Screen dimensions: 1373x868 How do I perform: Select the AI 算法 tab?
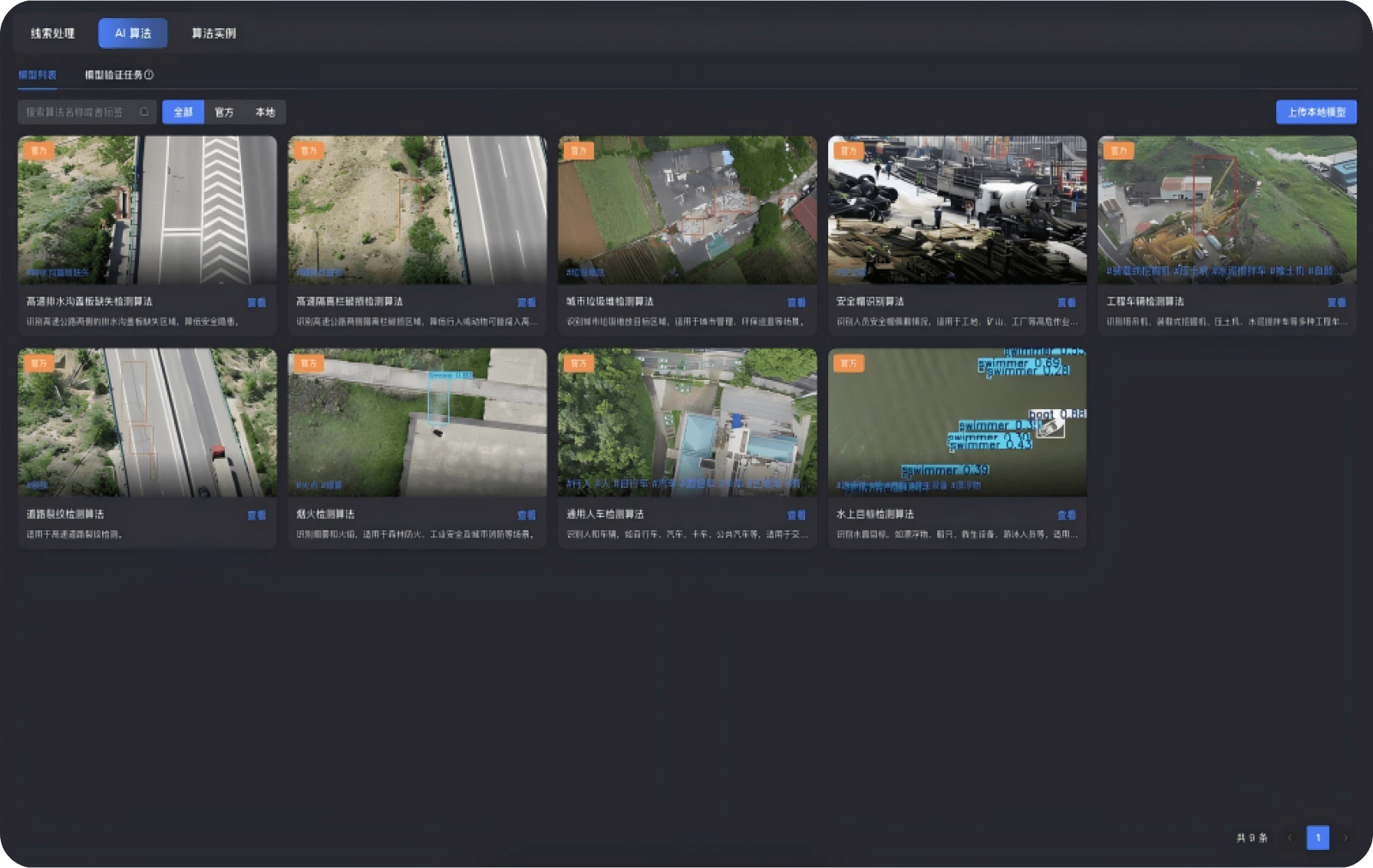click(x=133, y=33)
